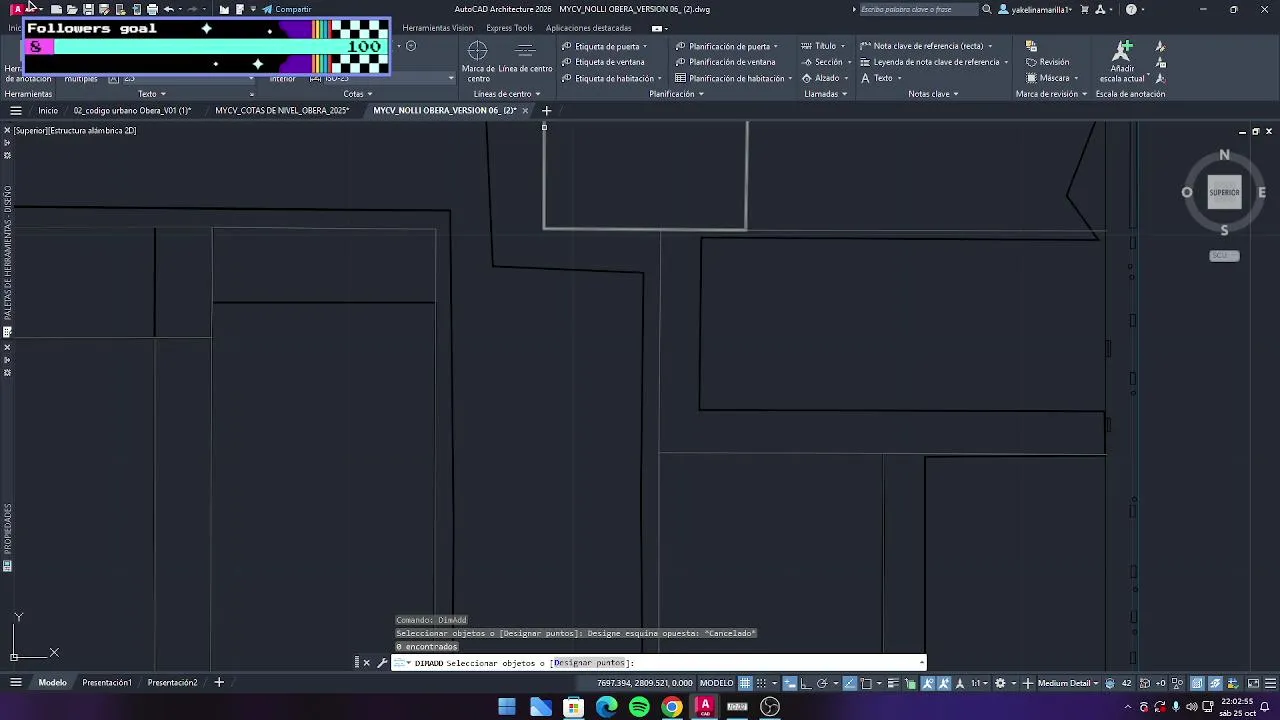Click the Designar puntos command option
This screenshot has height=720, width=1280.
[x=589, y=663]
